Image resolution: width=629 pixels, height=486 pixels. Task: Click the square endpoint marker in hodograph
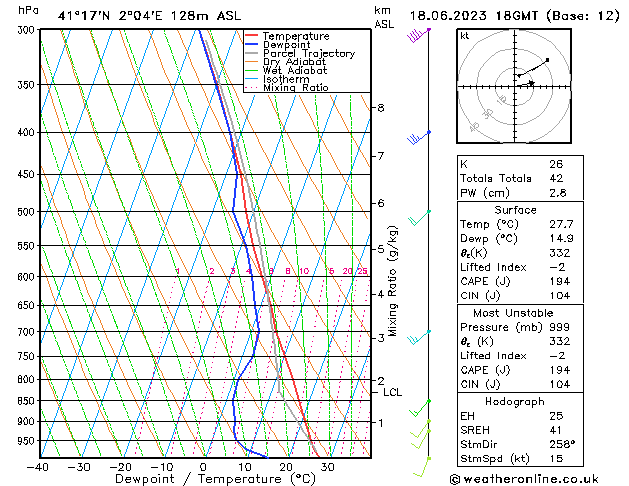coord(547,60)
